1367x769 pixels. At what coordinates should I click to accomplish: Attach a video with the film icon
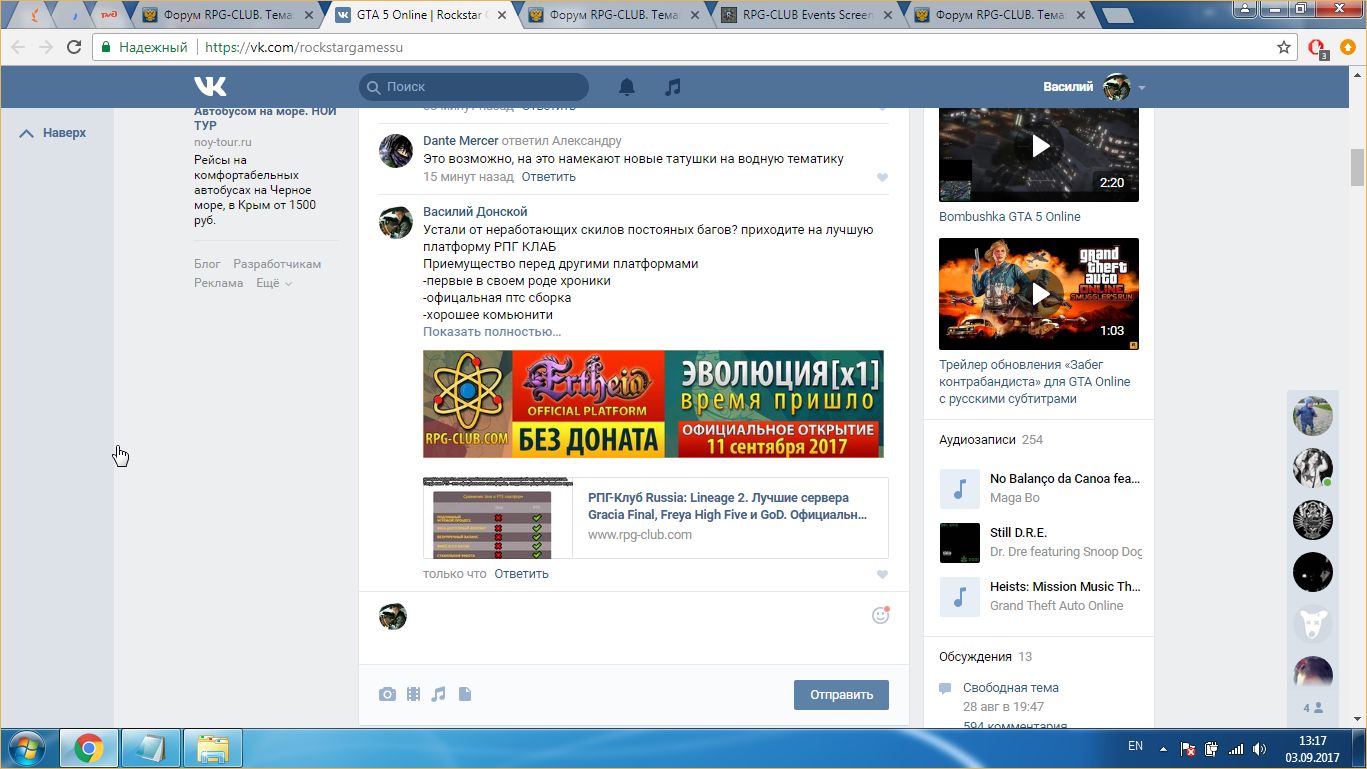pyautogui.click(x=413, y=694)
